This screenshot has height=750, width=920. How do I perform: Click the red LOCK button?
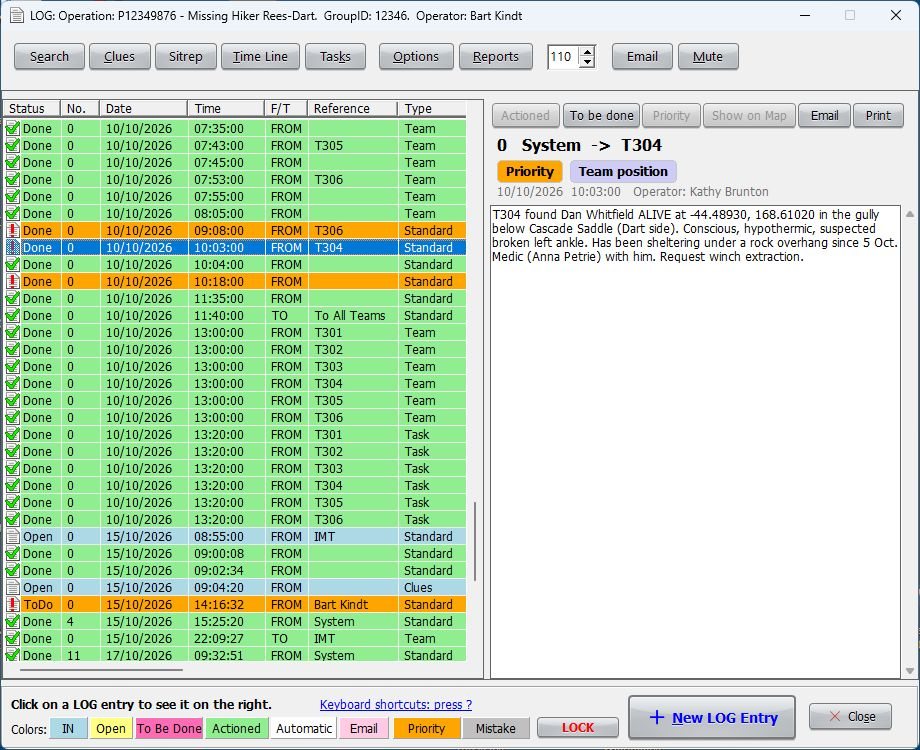(x=577, y=728)
